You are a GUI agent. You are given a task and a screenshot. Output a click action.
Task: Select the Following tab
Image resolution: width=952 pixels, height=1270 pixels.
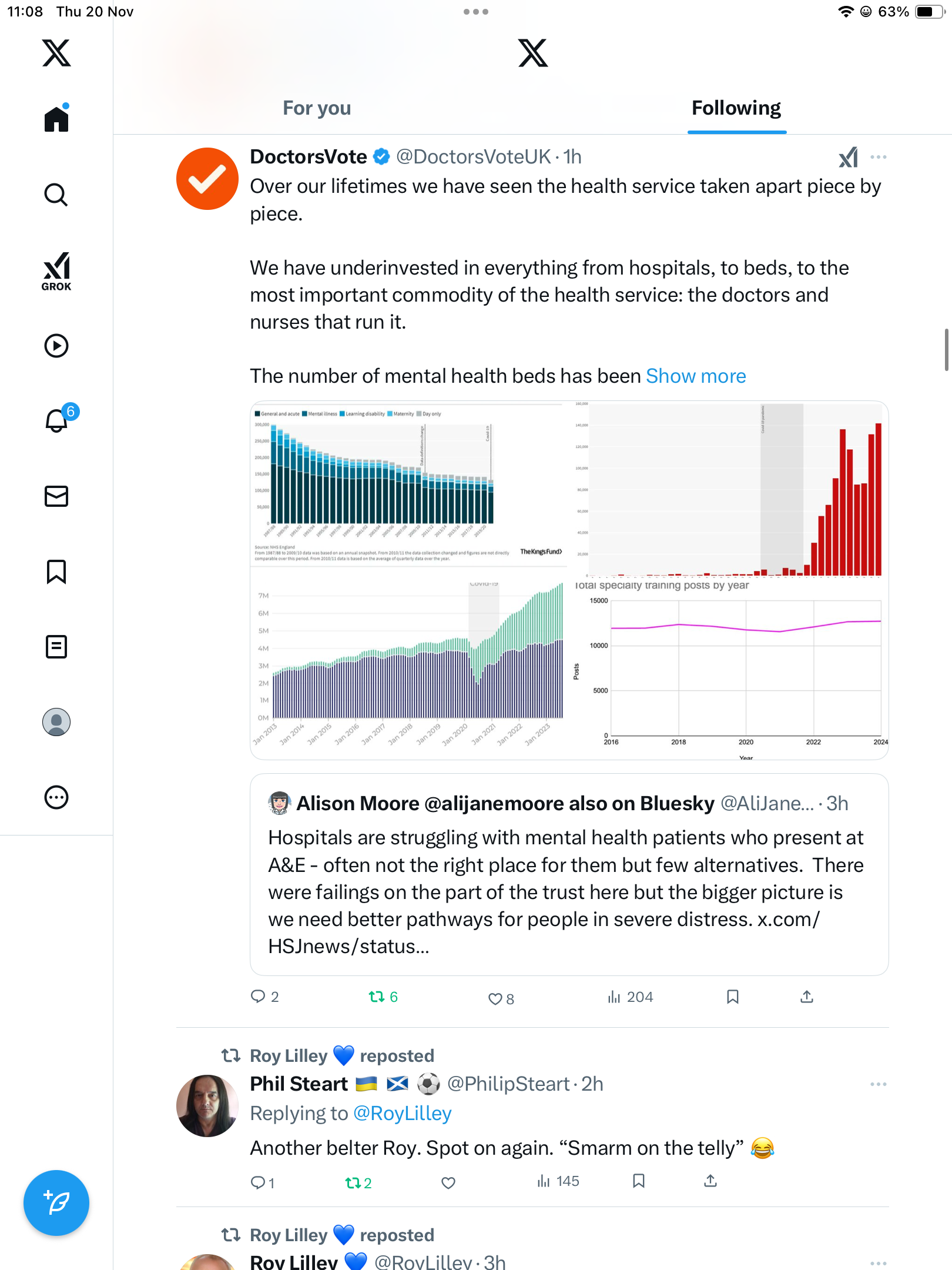(736, 108)
